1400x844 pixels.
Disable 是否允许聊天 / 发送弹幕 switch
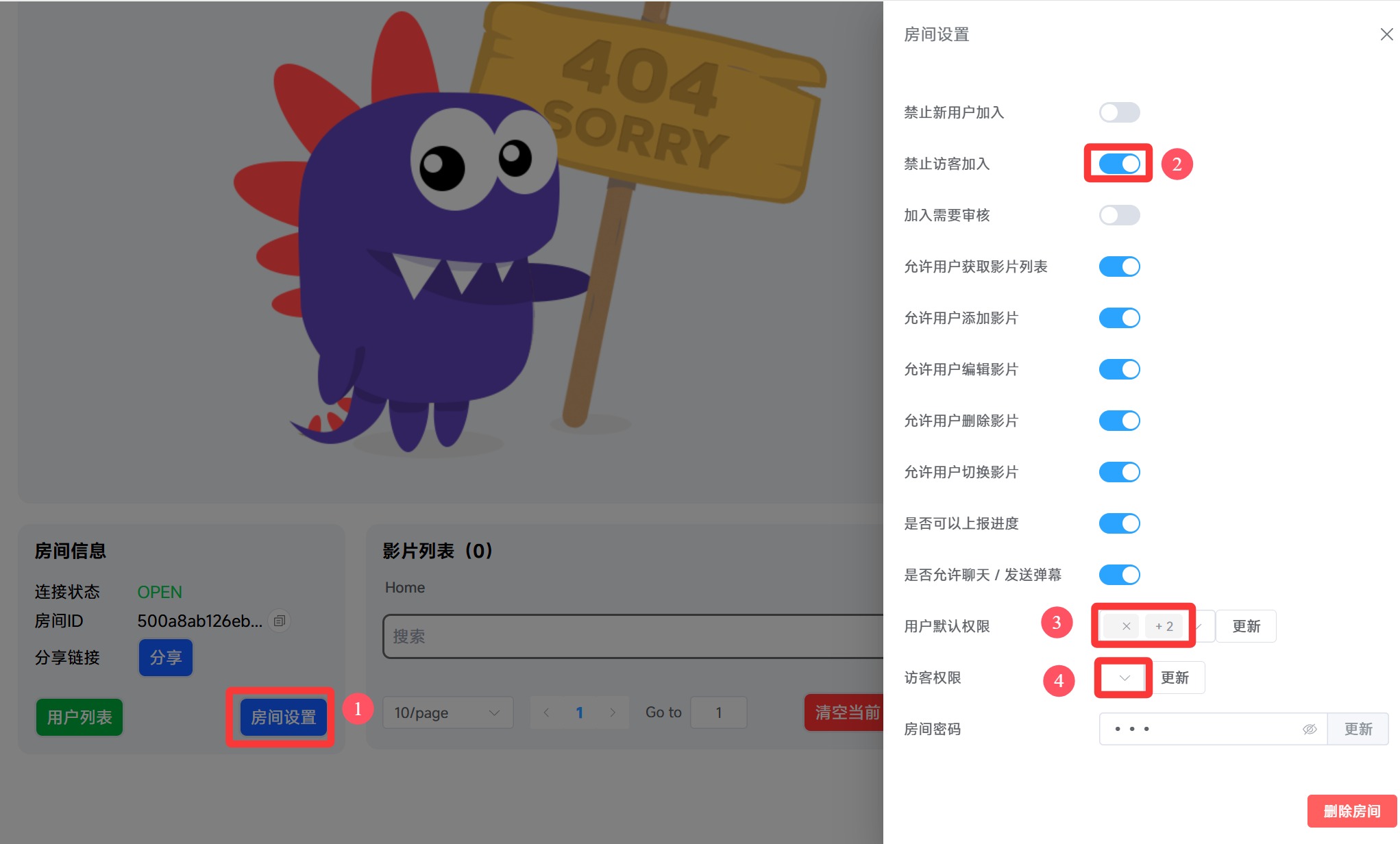coord(1119,575)
